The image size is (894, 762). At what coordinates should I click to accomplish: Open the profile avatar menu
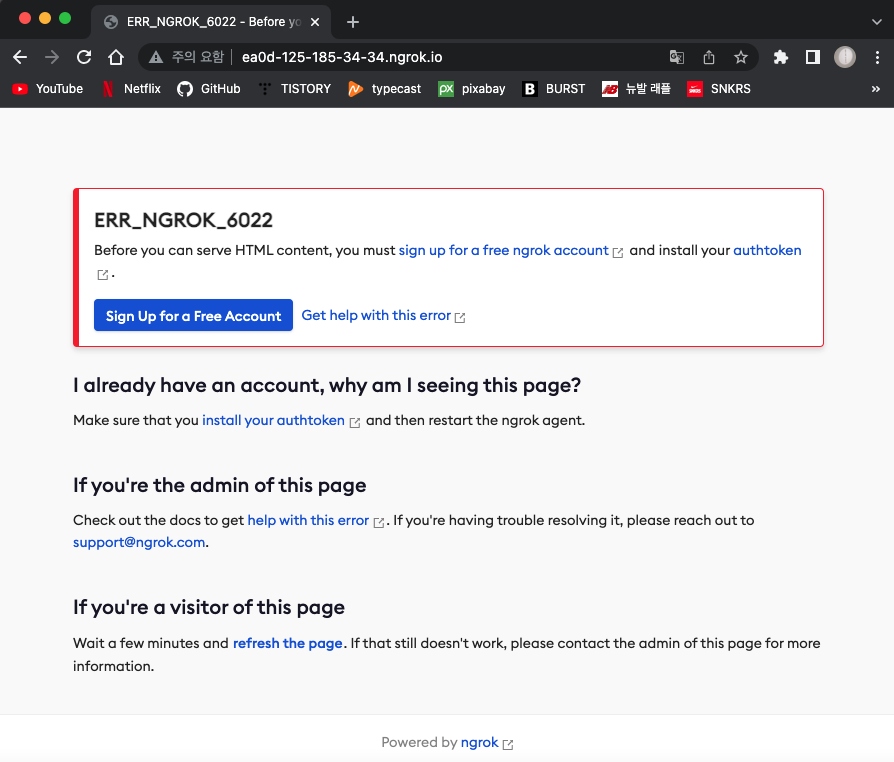coord(844,57)
